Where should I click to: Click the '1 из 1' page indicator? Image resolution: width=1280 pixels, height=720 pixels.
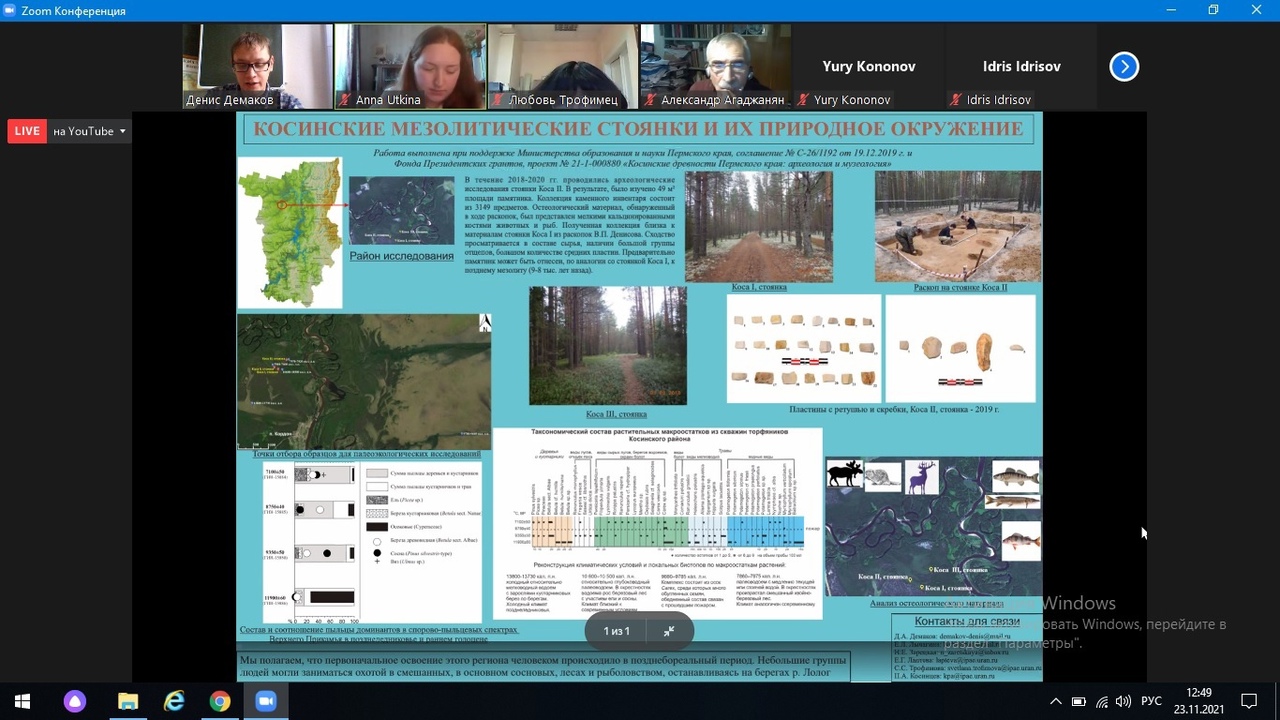[617, 631]
